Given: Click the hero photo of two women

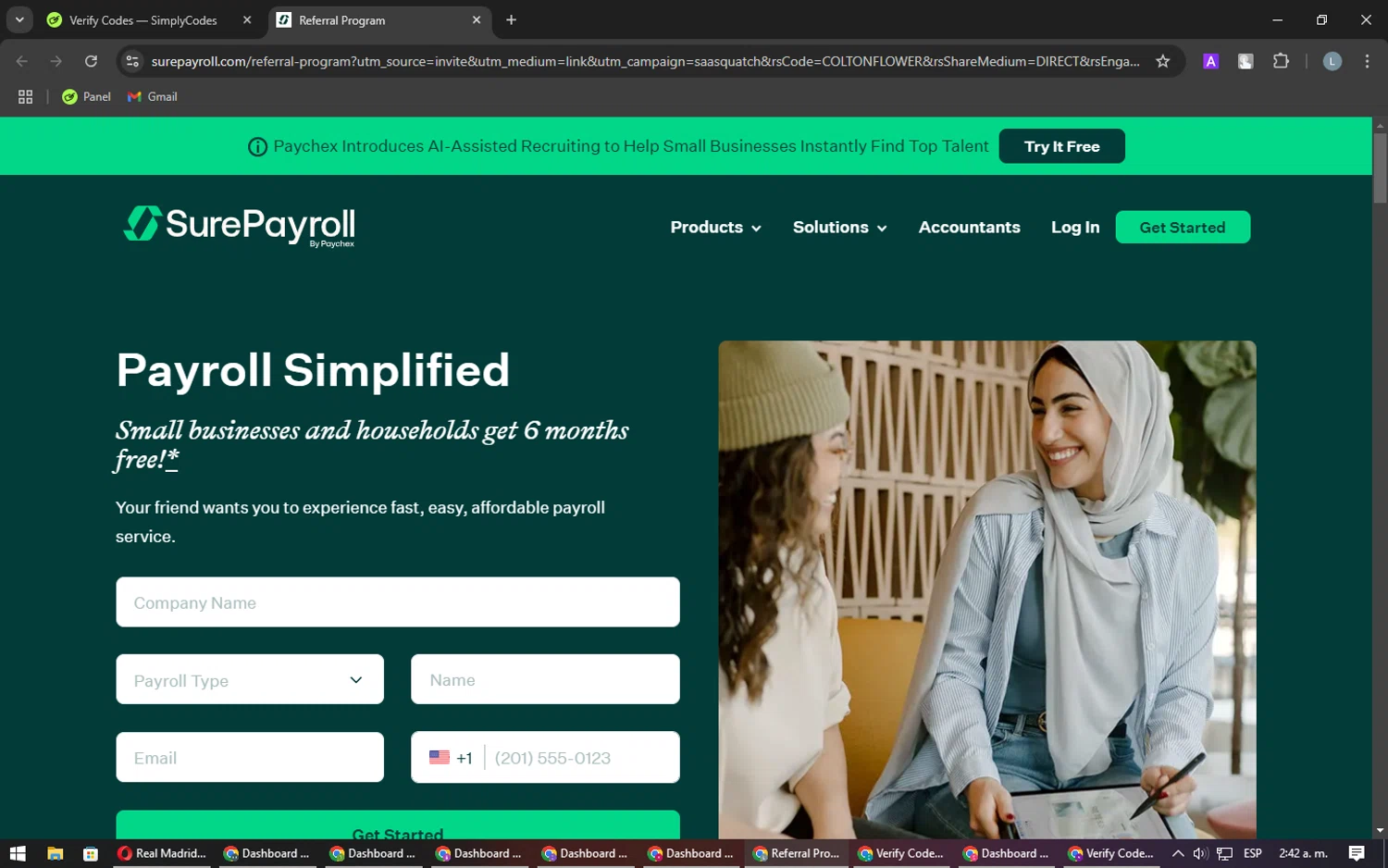Looking at the screenshot, I should point(987,589).
